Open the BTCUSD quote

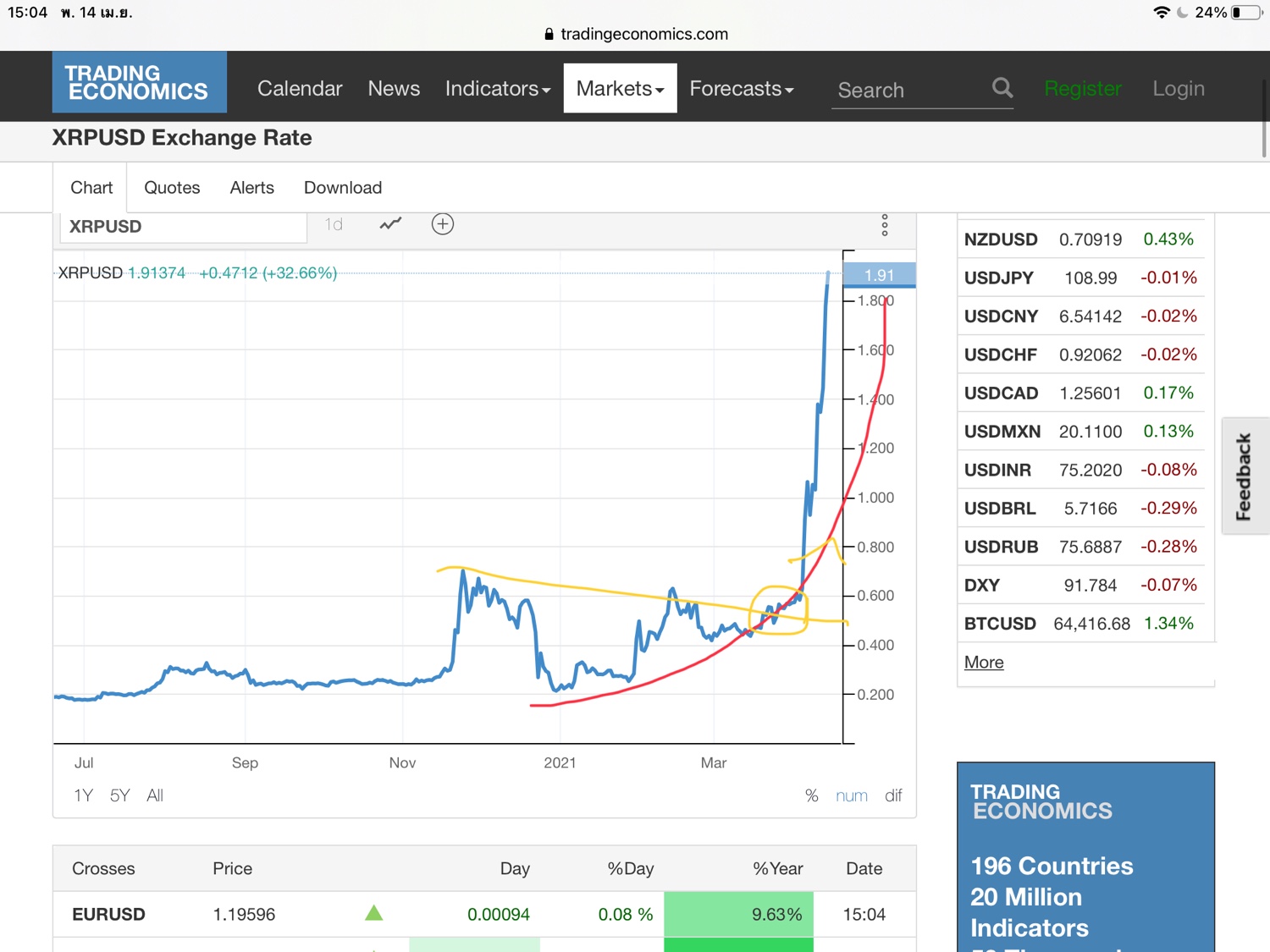tap(1000, 624)
